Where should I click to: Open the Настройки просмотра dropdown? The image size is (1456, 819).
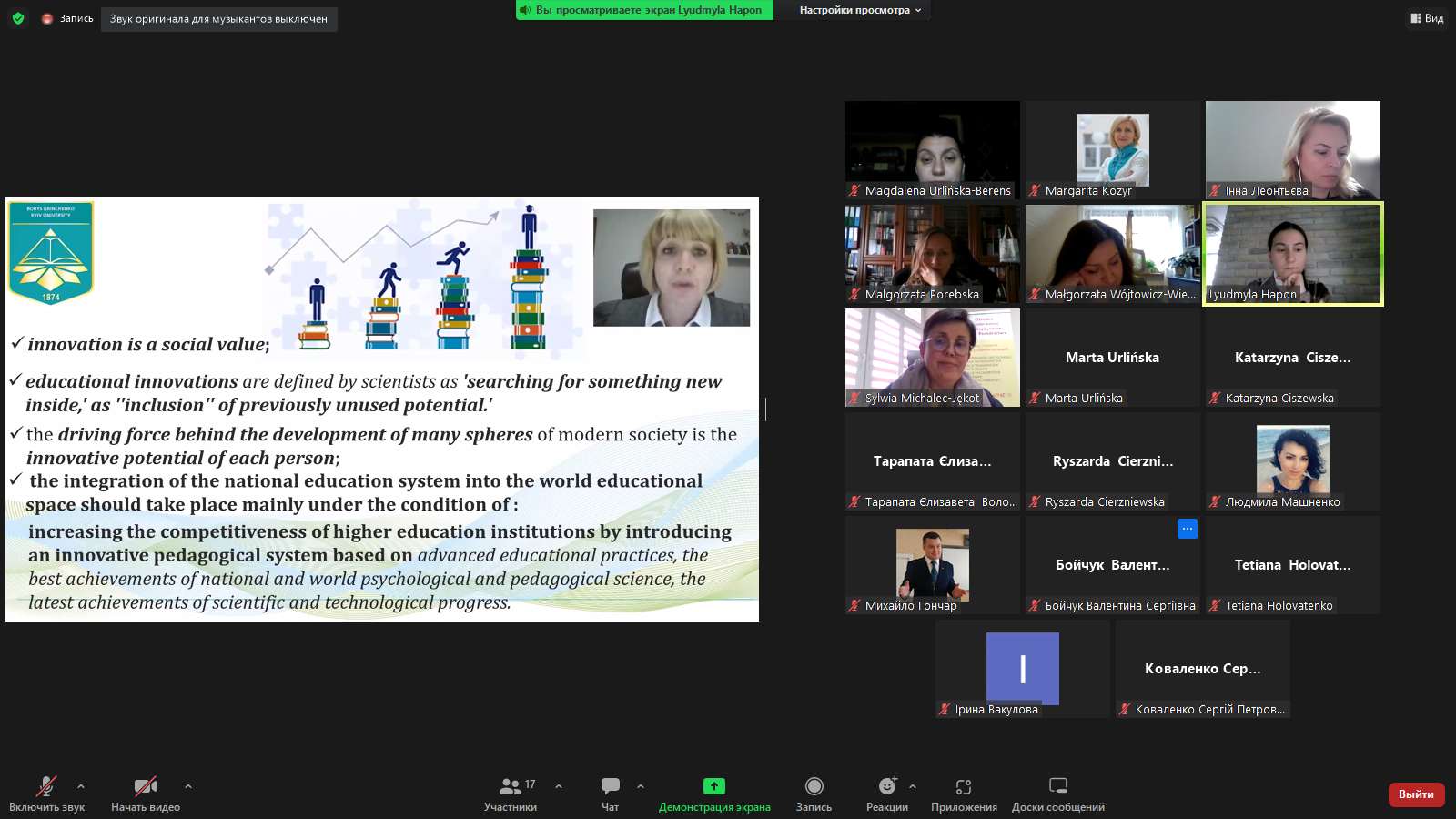coord(860,10)
